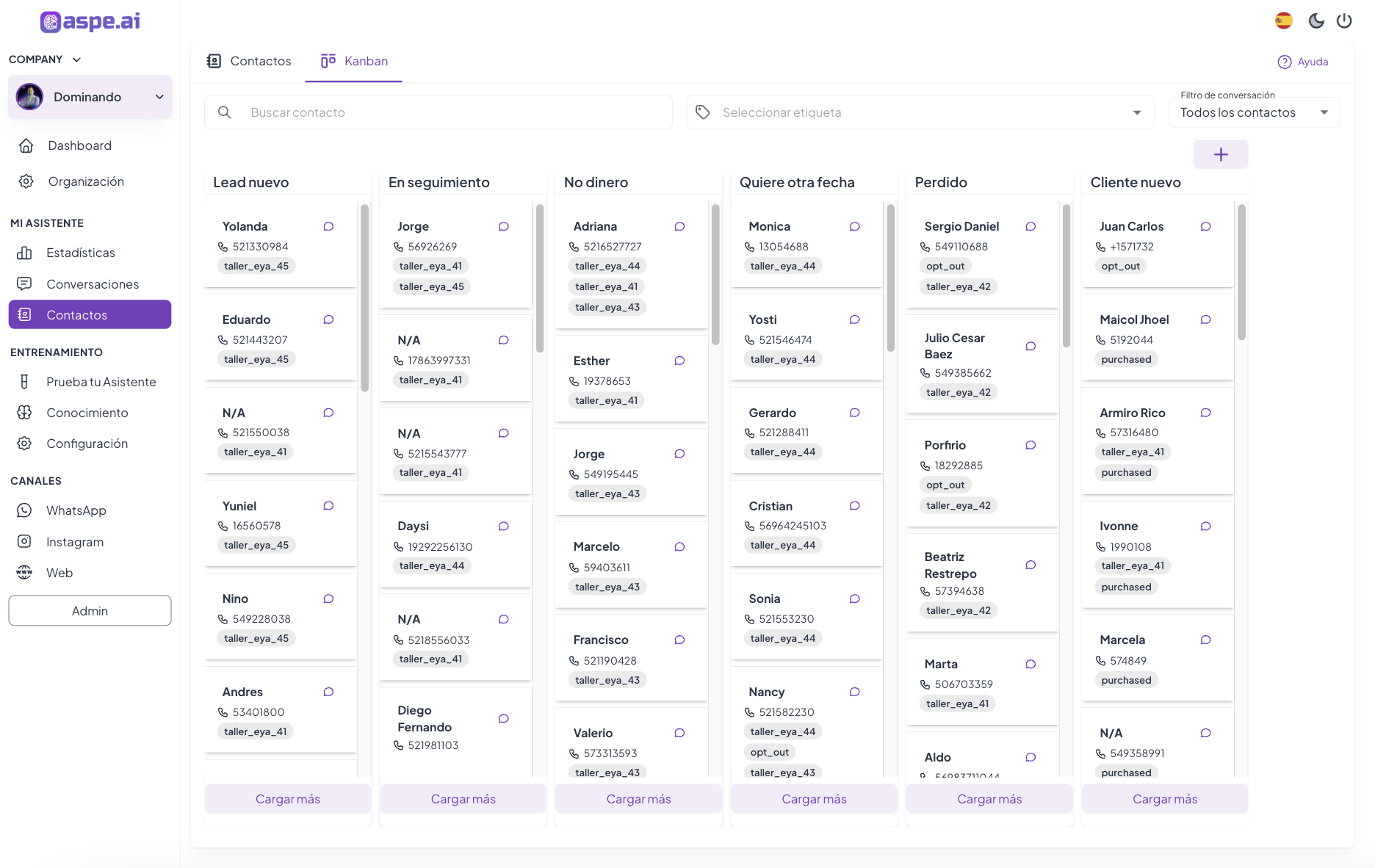Open Seleccionar etiqueta dropdown
This screenshot has height=868, width=1375.
point(920,112)
